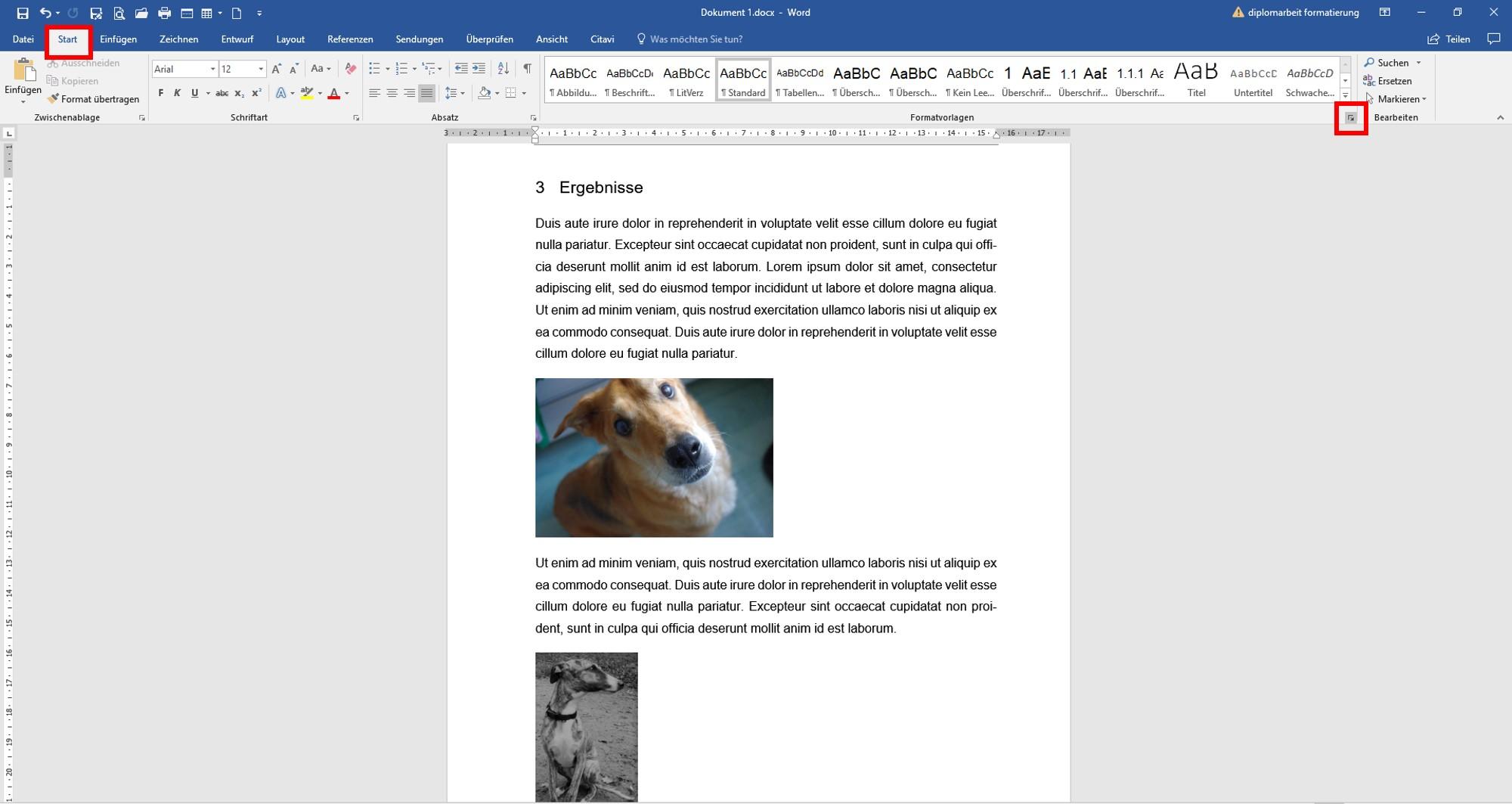Increase the font size with the larger A icon

click(277, 69)
